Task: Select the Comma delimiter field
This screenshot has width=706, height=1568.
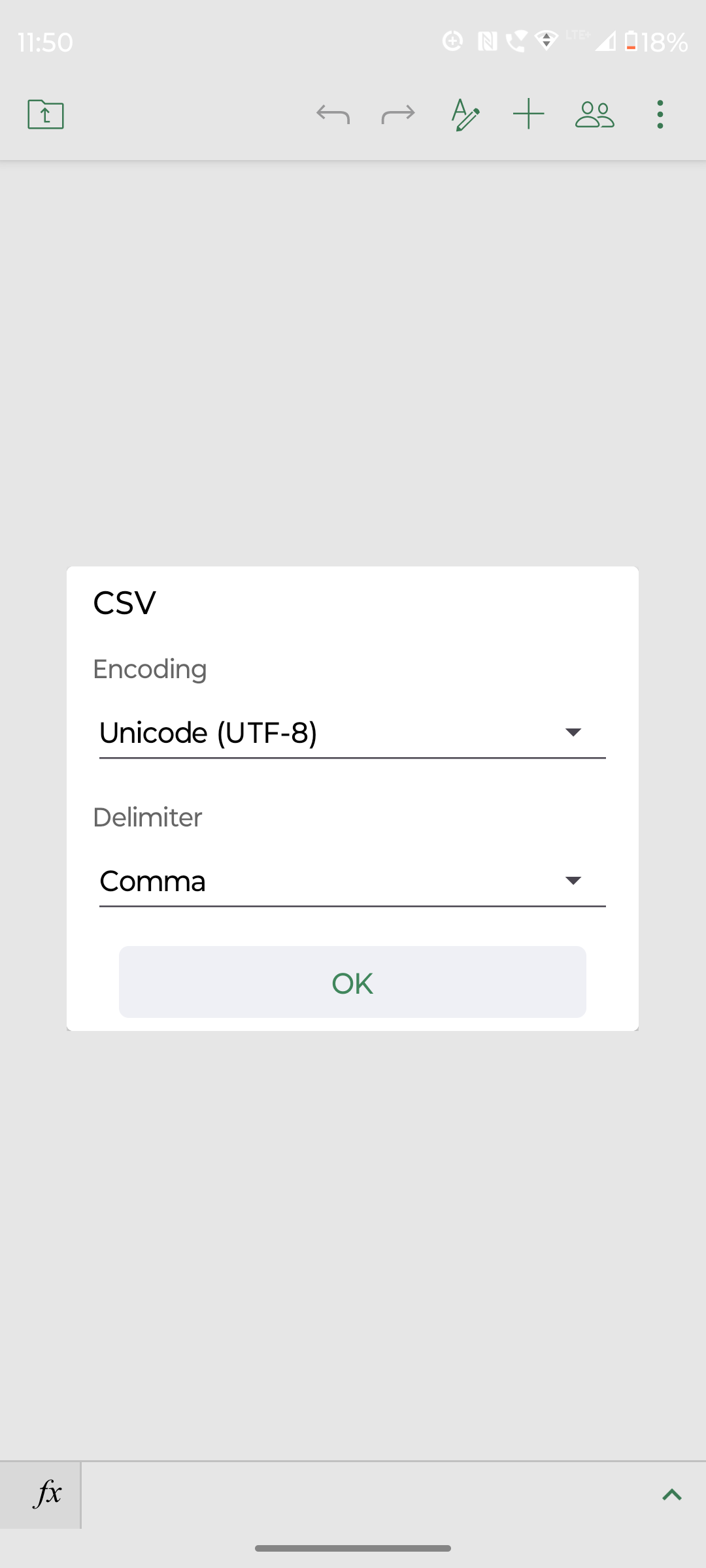Action: (352, 881)
